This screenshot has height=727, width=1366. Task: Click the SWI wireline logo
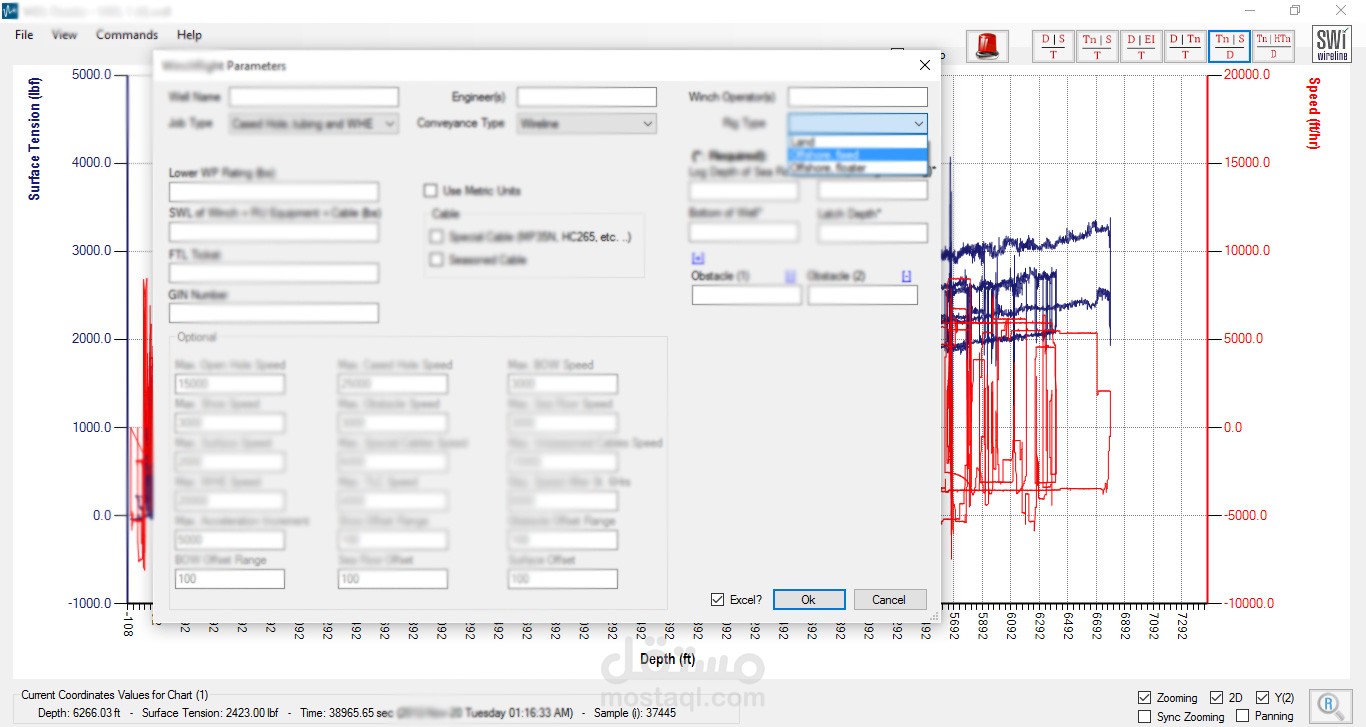pos(1331,45)
